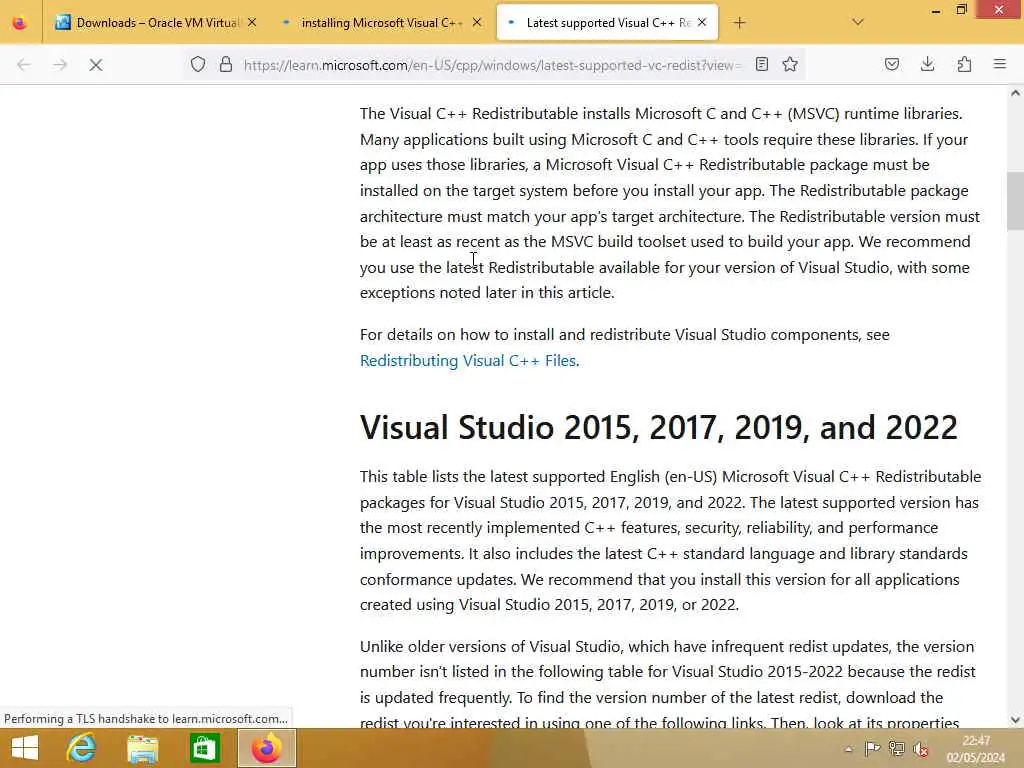Image resolution: width=1024 pixels, height=768 pixels.
Task: Open Windows Store from the taskbar
Action: point(204,748)
